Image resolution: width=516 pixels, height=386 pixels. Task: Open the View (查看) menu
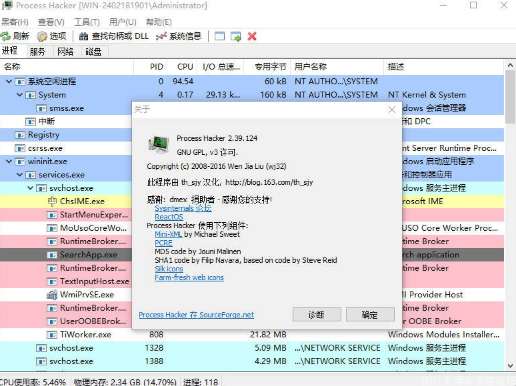51,22
